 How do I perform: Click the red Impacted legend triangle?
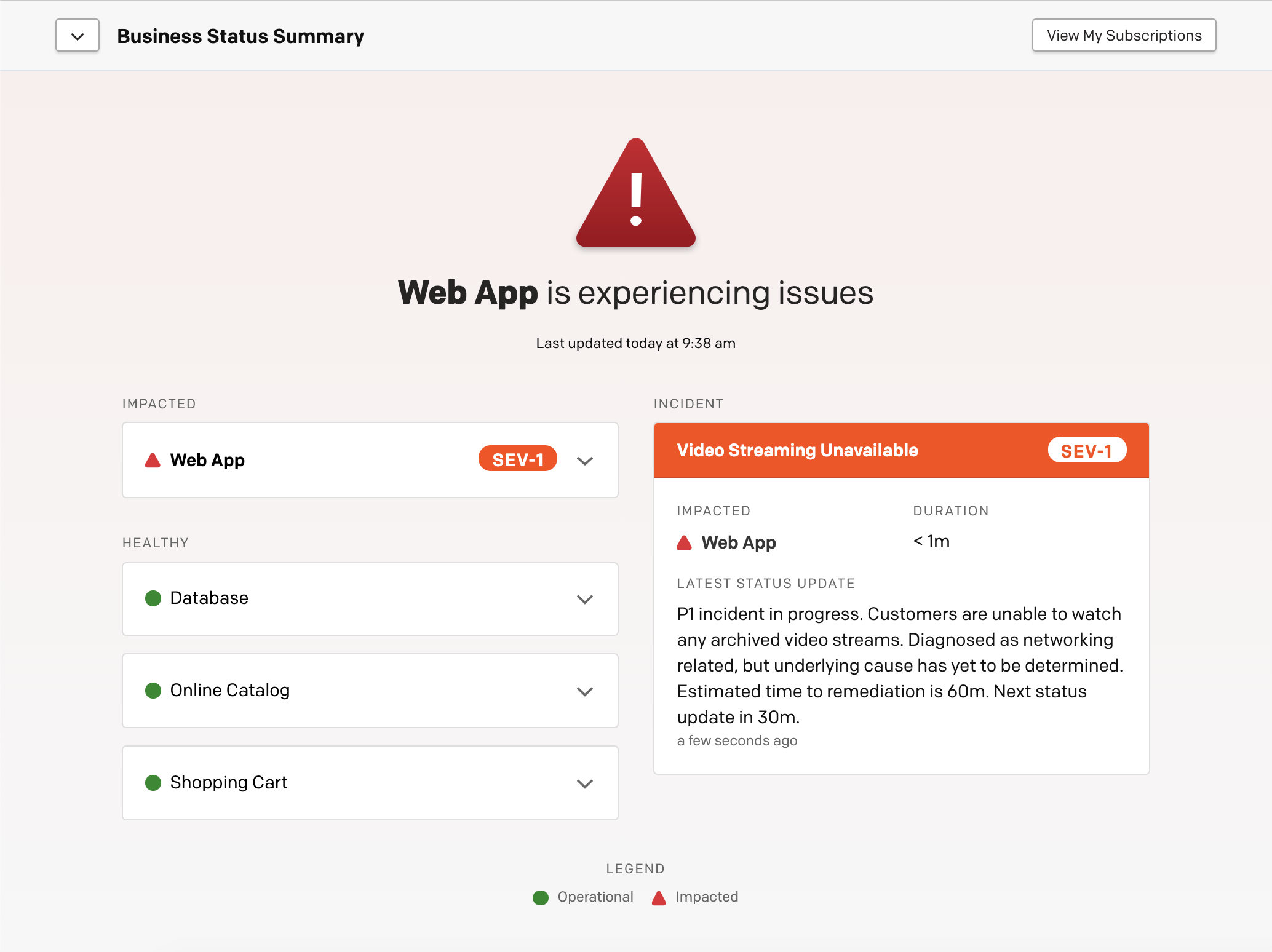pyautogui.click(x=659, y=898)
